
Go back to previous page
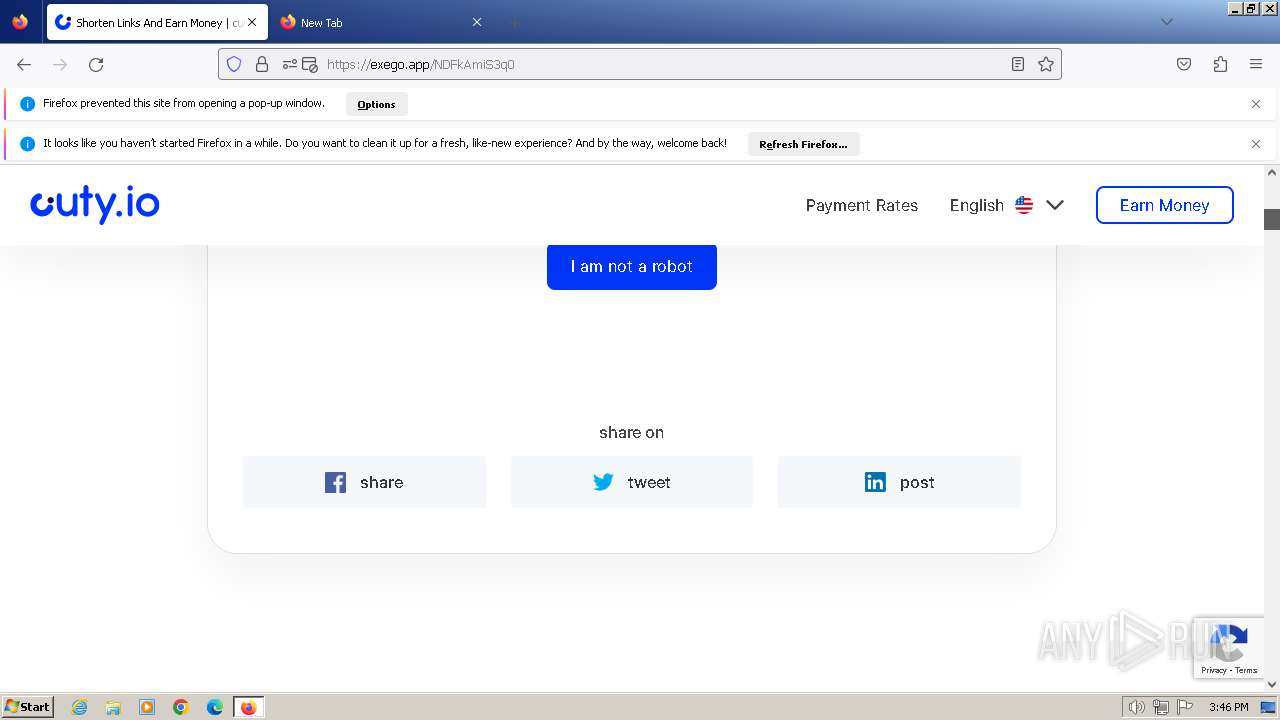24,64
